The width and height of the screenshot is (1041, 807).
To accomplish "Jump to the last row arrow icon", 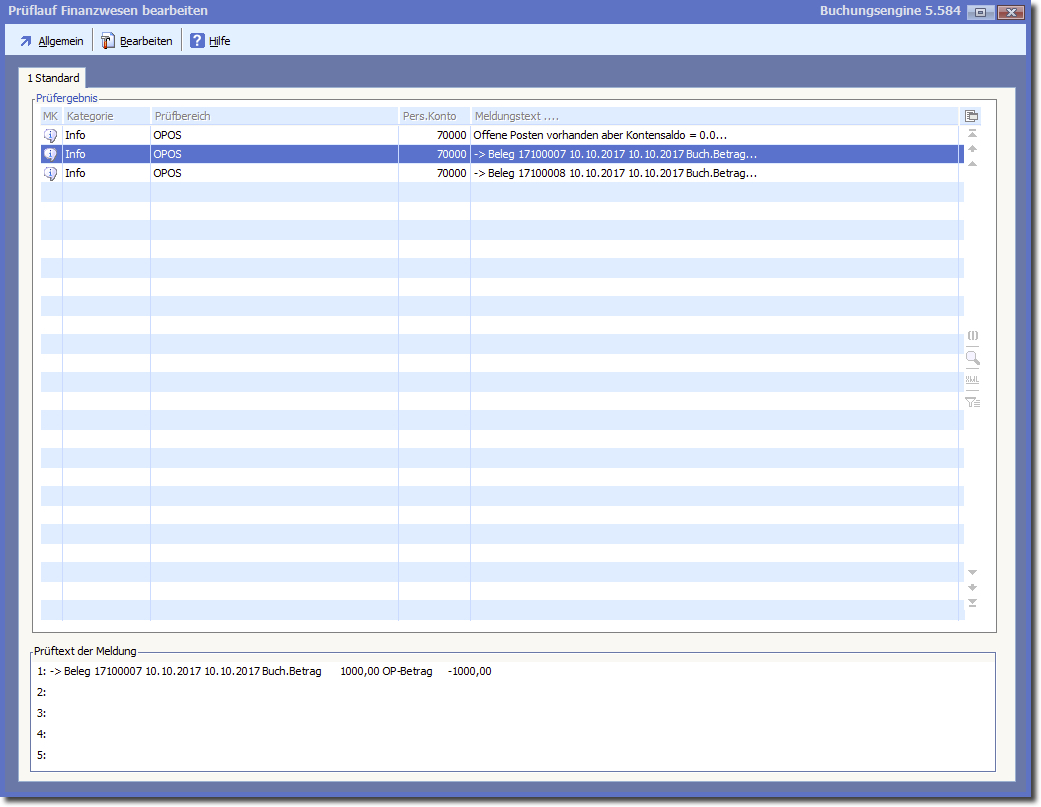I will (x=972, y=603).
